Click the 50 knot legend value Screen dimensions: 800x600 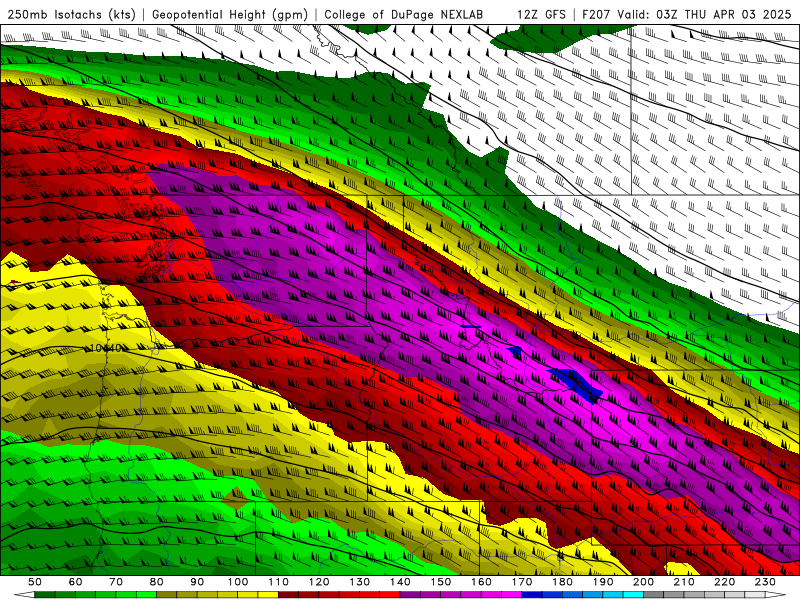(x=35, y=582)
